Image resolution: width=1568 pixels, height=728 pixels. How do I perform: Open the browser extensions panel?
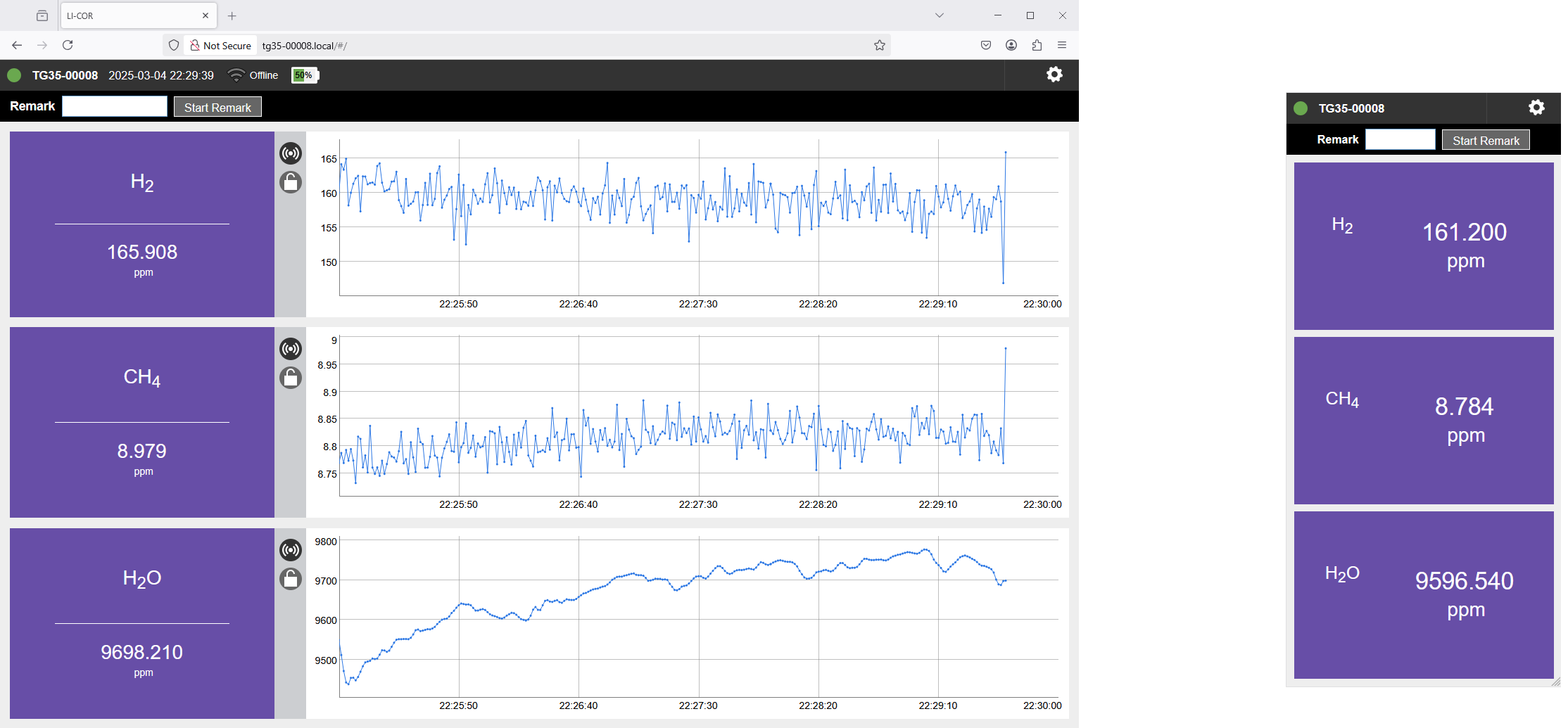click(x=1037, y=46)
